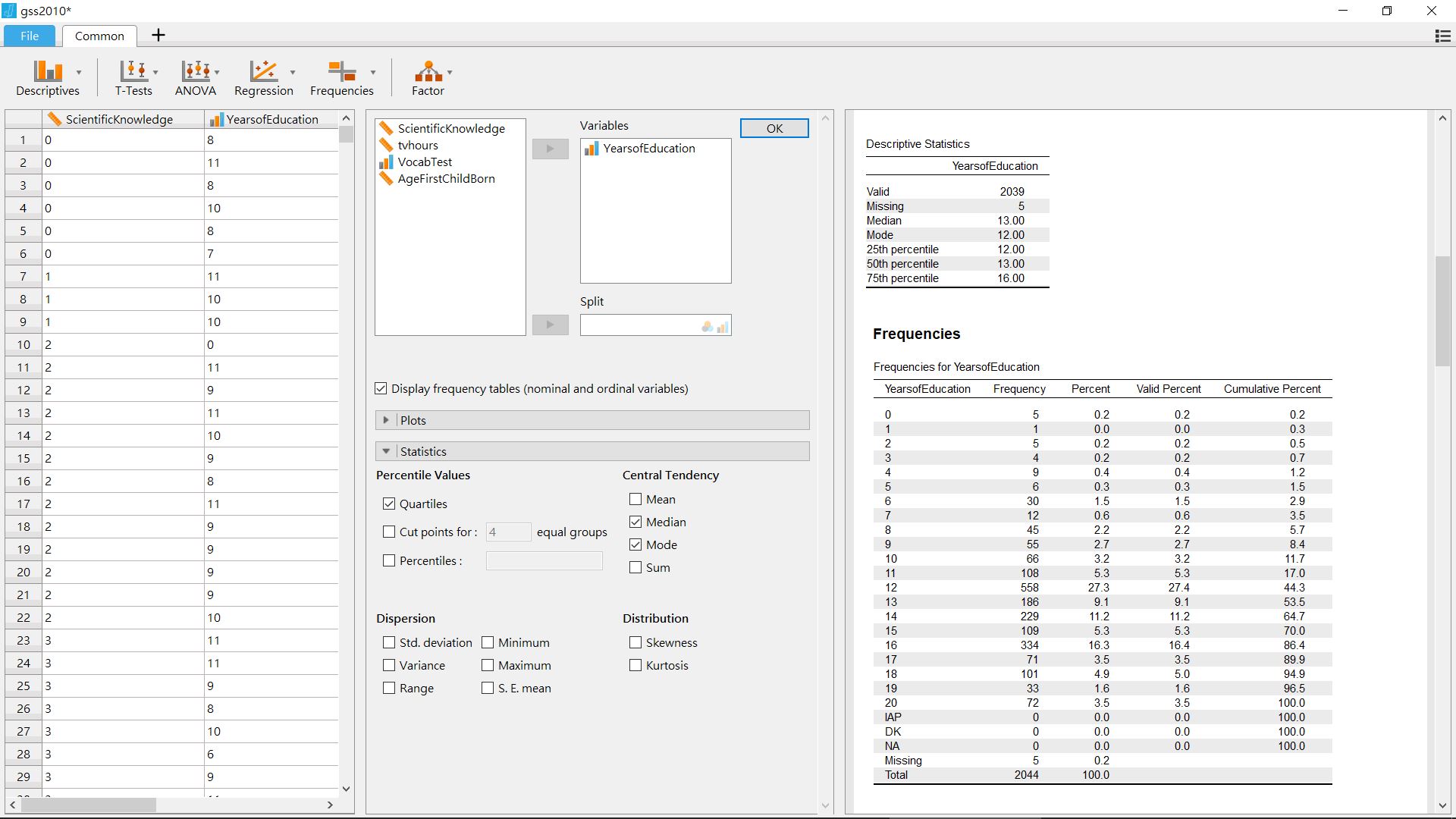Expand the Plots section
This screenshot has width=1456, height=819.
(x=592, y=420)
